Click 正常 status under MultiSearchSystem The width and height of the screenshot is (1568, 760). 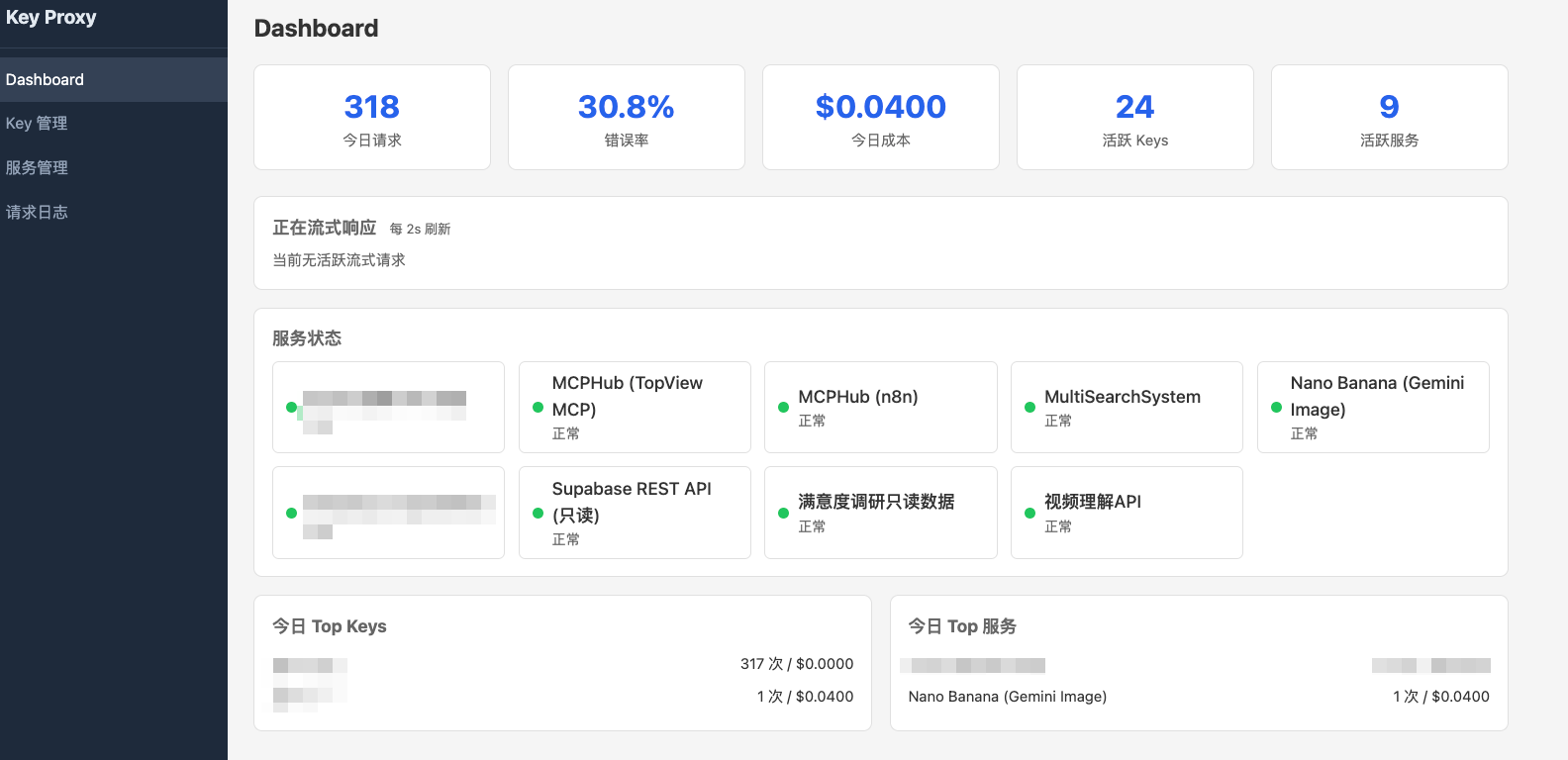click(x=1058, y=421)
